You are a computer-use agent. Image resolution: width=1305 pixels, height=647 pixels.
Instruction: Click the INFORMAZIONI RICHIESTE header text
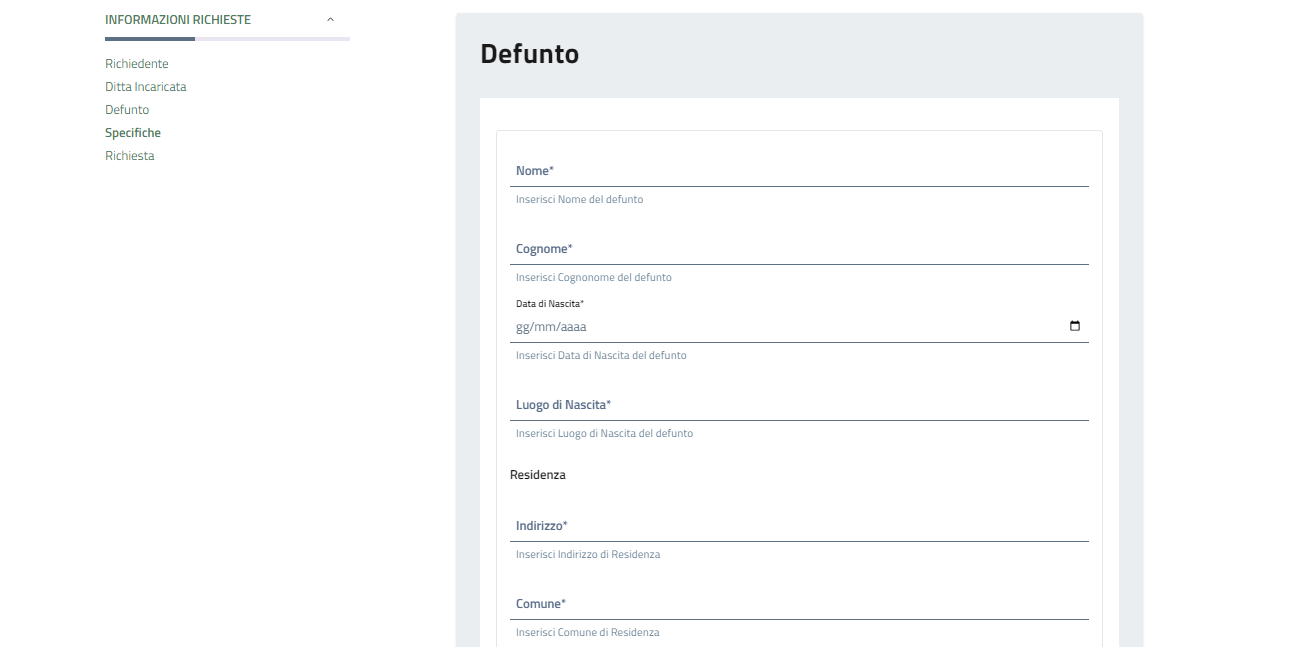click(x=178, y=20)
